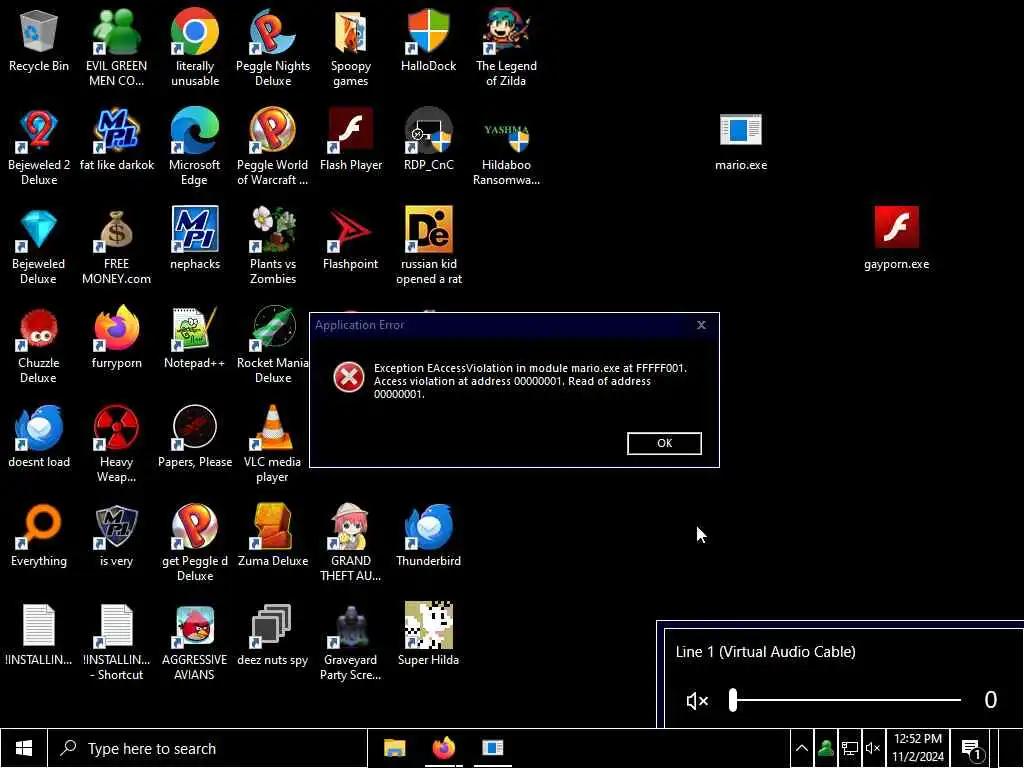Show hidden system tray icons
The height and width of the screenshot is (768, 1024).
pyautogui.click(x=802, y=748)
